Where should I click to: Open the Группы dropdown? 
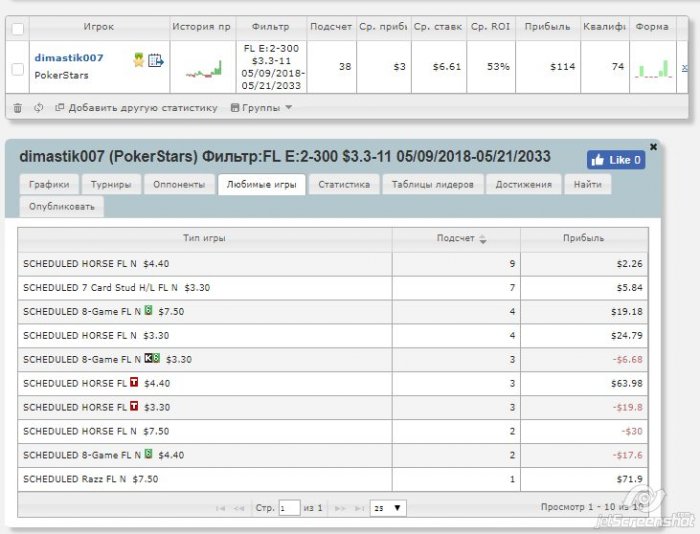click(261, 108)
